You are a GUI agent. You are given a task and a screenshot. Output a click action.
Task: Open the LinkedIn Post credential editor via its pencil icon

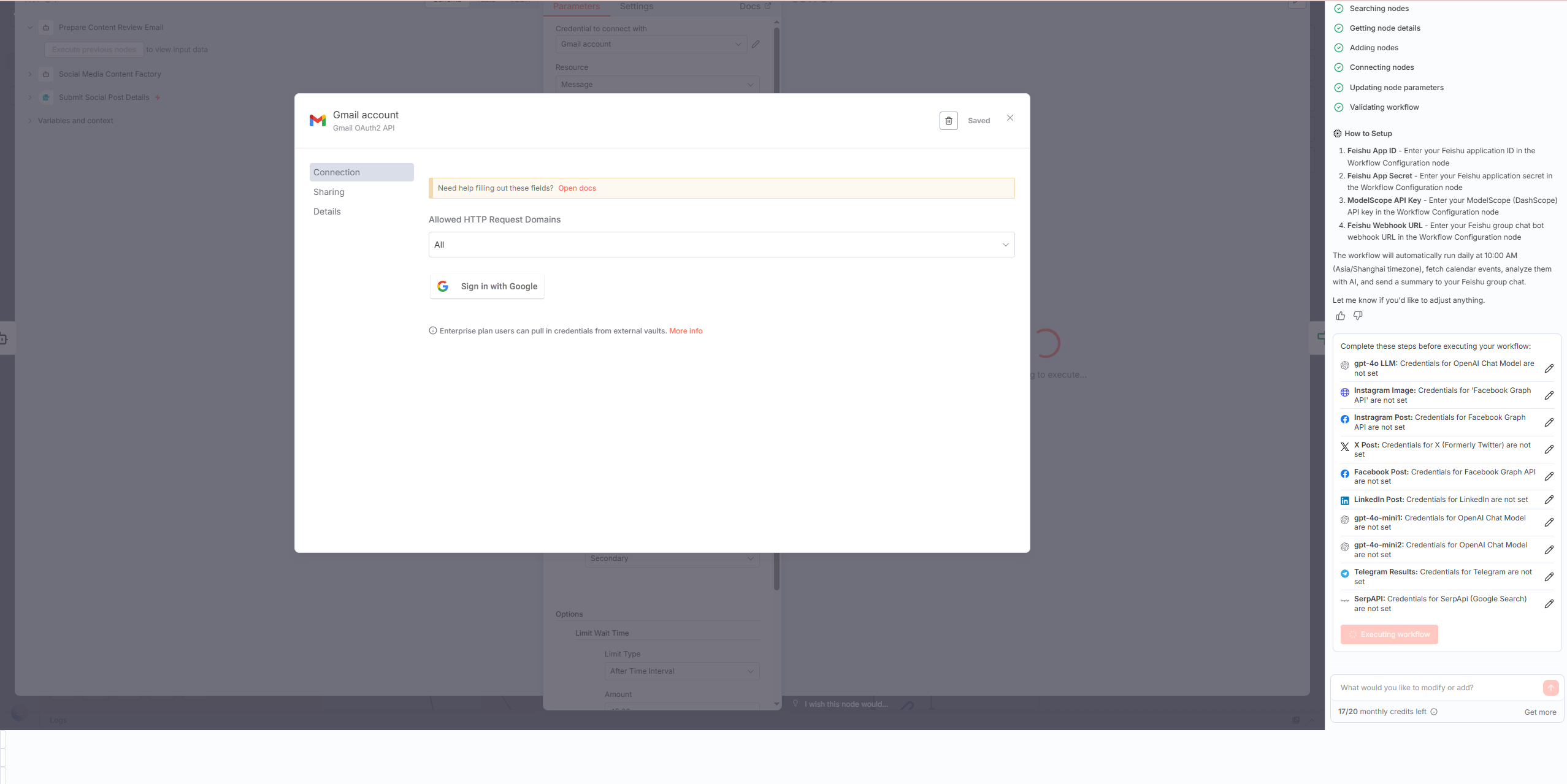(1549, 500)
